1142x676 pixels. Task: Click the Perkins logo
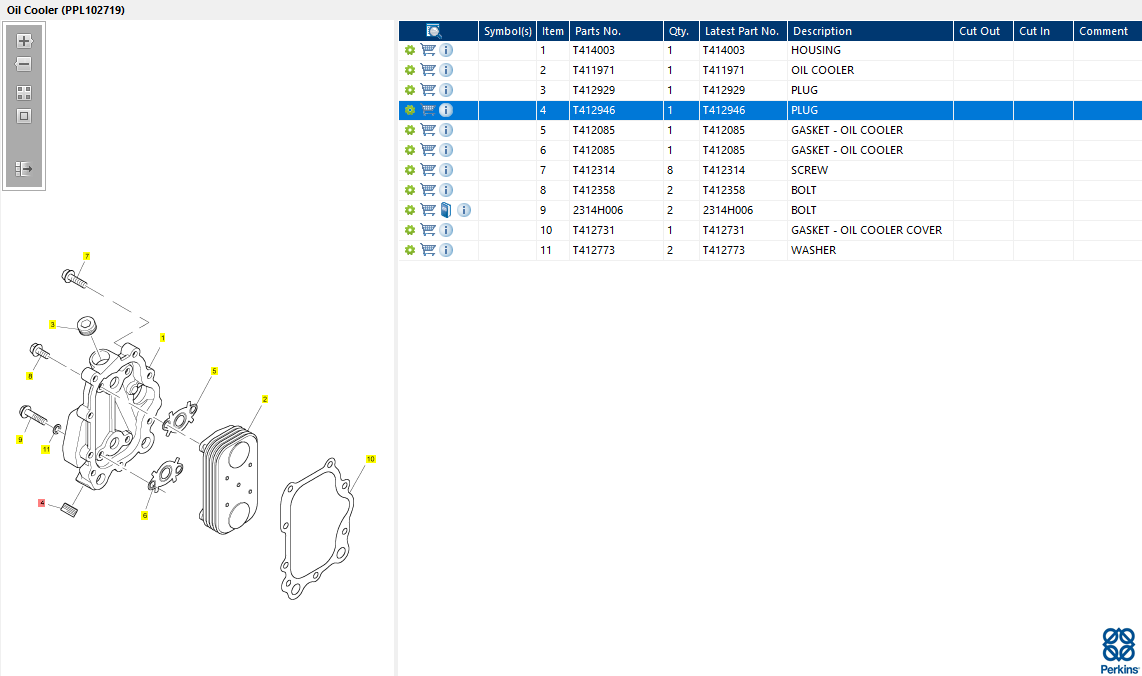point(1119,651)
